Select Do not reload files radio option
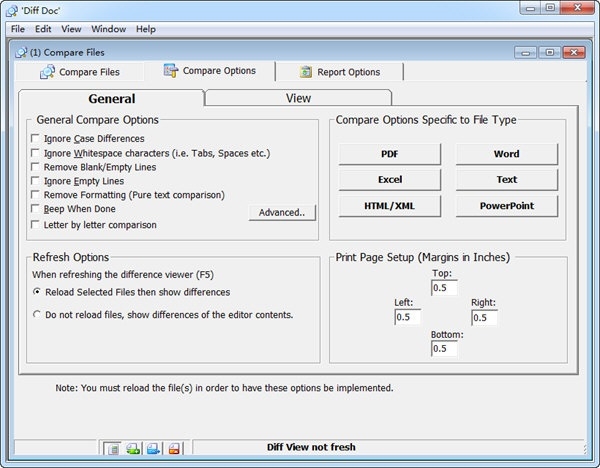Image resolution: width=600 pixels, height=468 pixels. coord(37,314)
